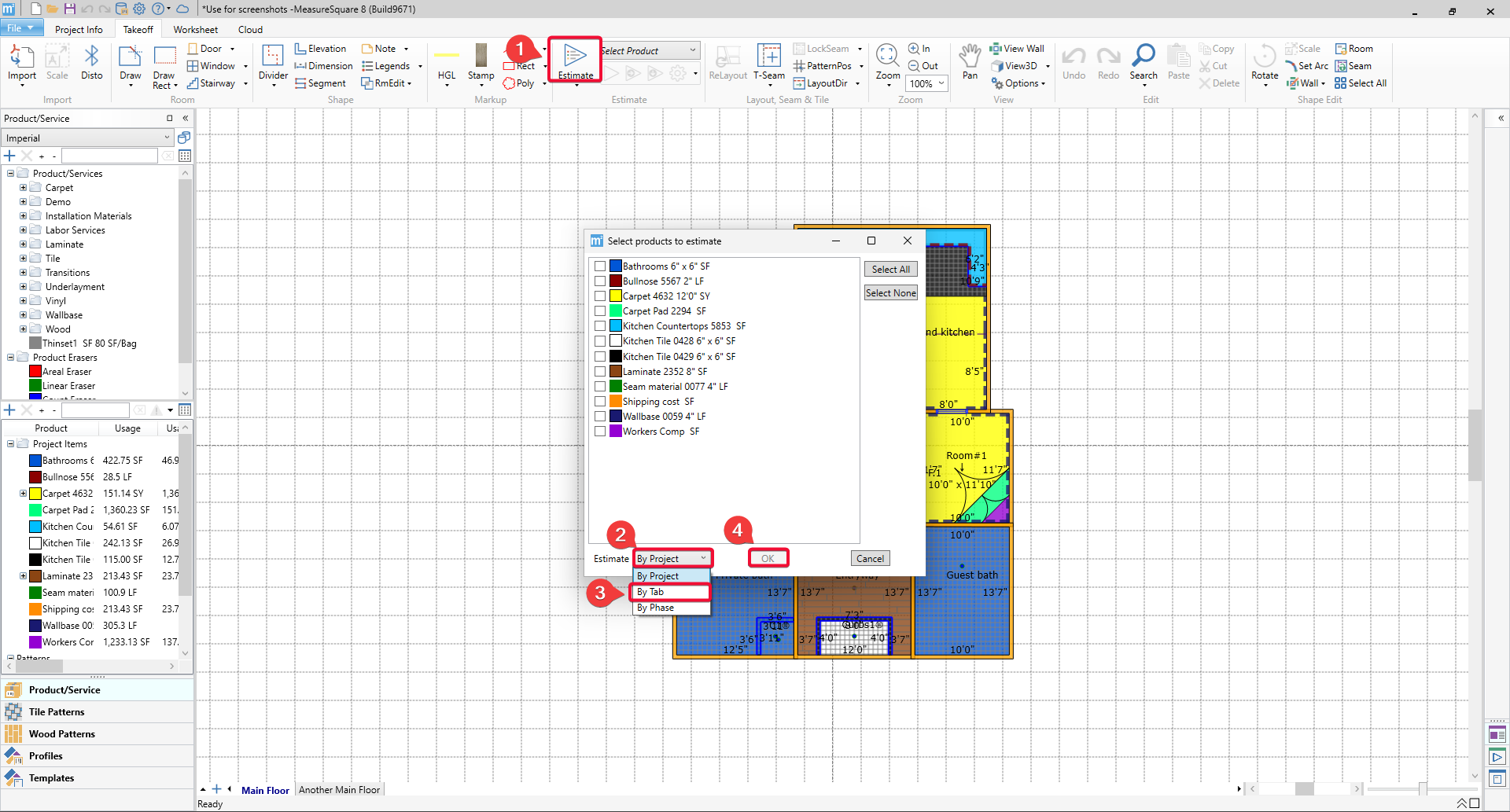Open the Stamp markup tool
The width and height of the screenshot is (1510, 812).
tap(481, 63)
